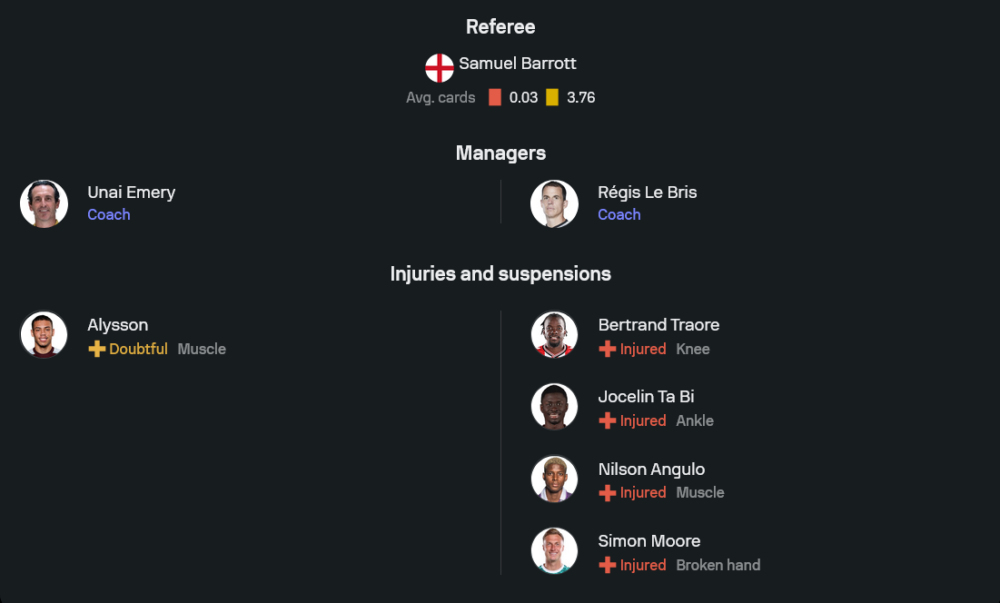Click the Simon Moore player name
Image resolution: width=1000 pixels, height=603 pixels.
(648, 541)
